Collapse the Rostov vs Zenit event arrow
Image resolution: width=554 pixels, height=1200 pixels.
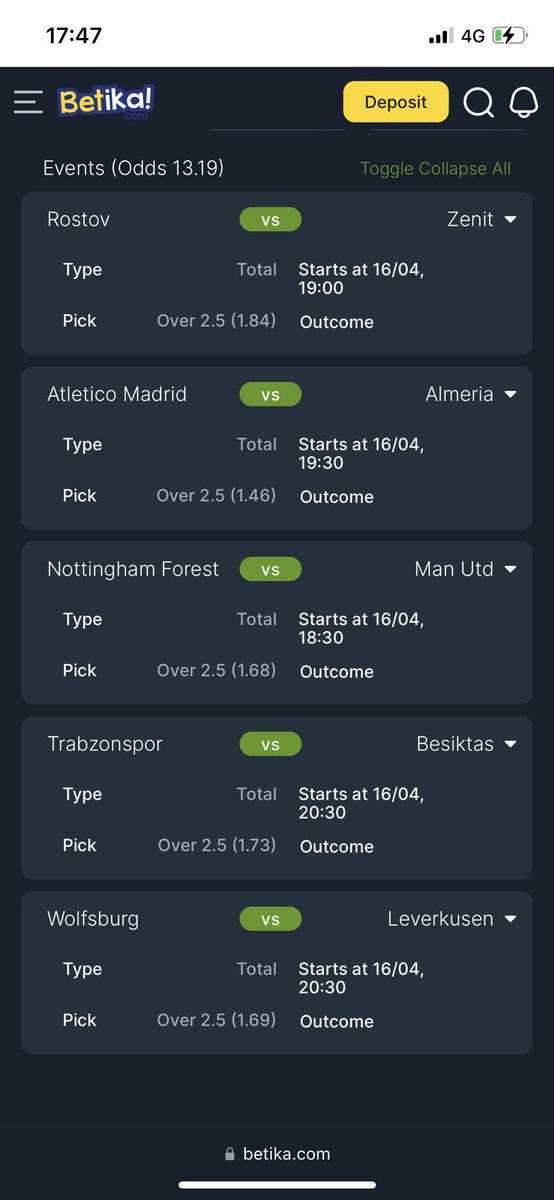[x=511, y=219]
